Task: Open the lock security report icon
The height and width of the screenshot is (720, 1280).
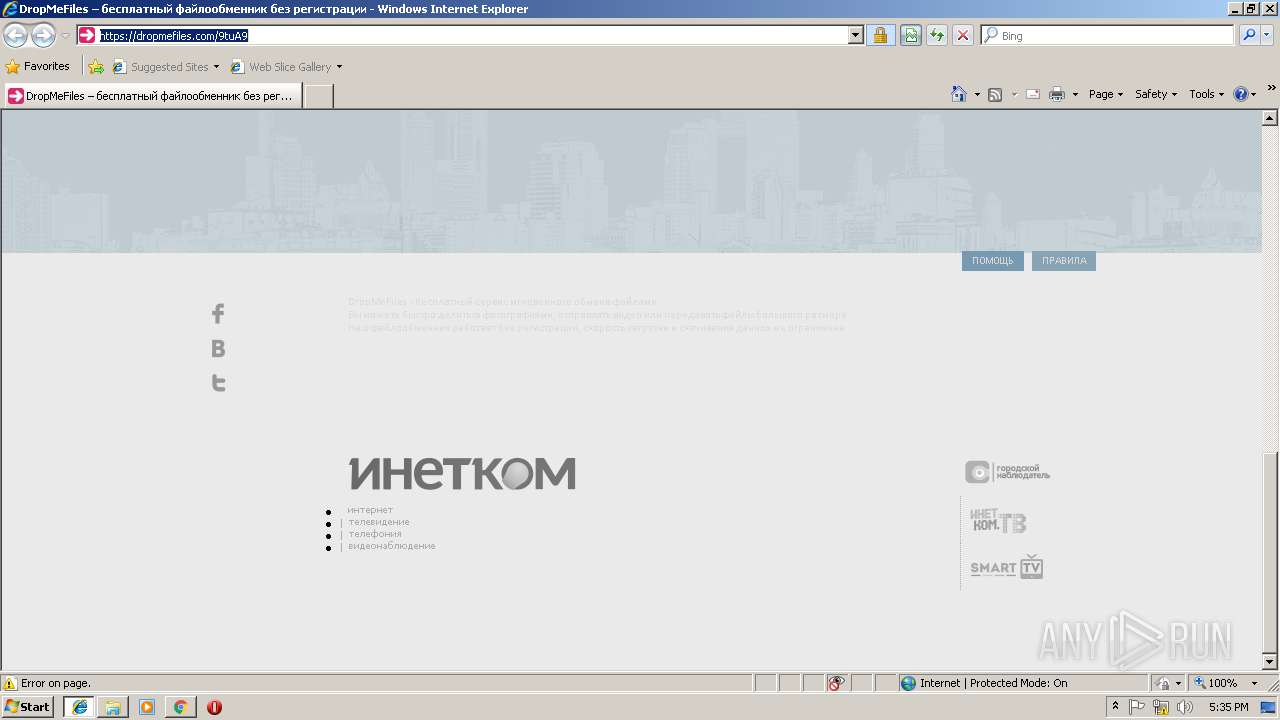Action: point(880,35)
